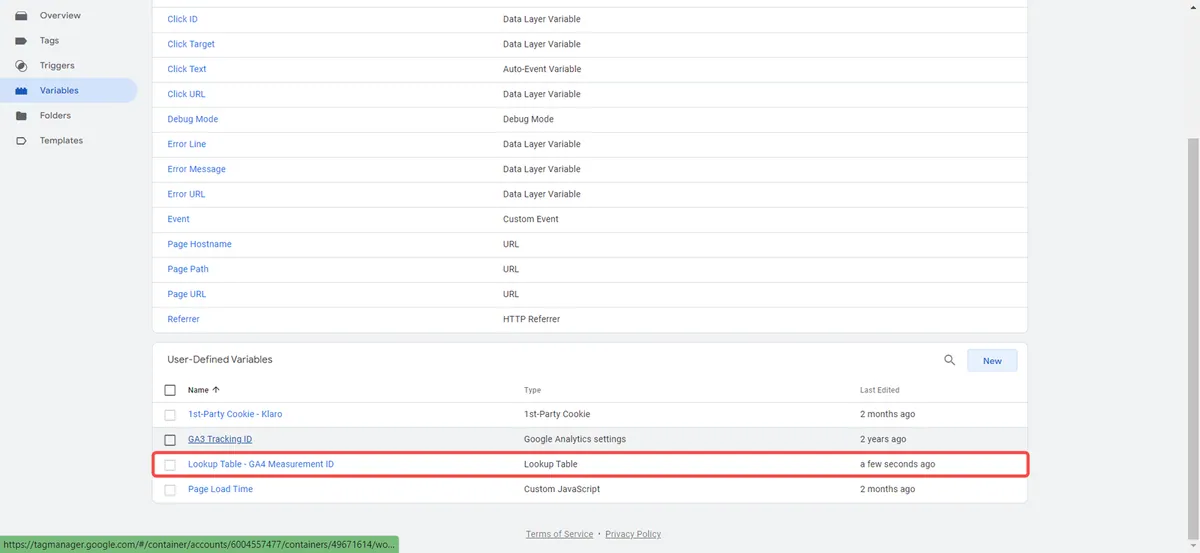
Task: Select 'HTTP Referrer' type cell
Action: 531,319
